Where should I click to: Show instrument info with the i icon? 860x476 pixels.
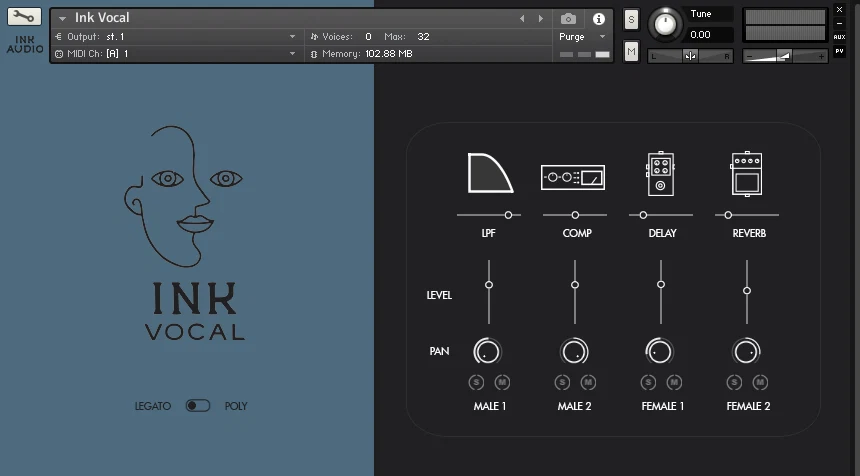(599, 19)
